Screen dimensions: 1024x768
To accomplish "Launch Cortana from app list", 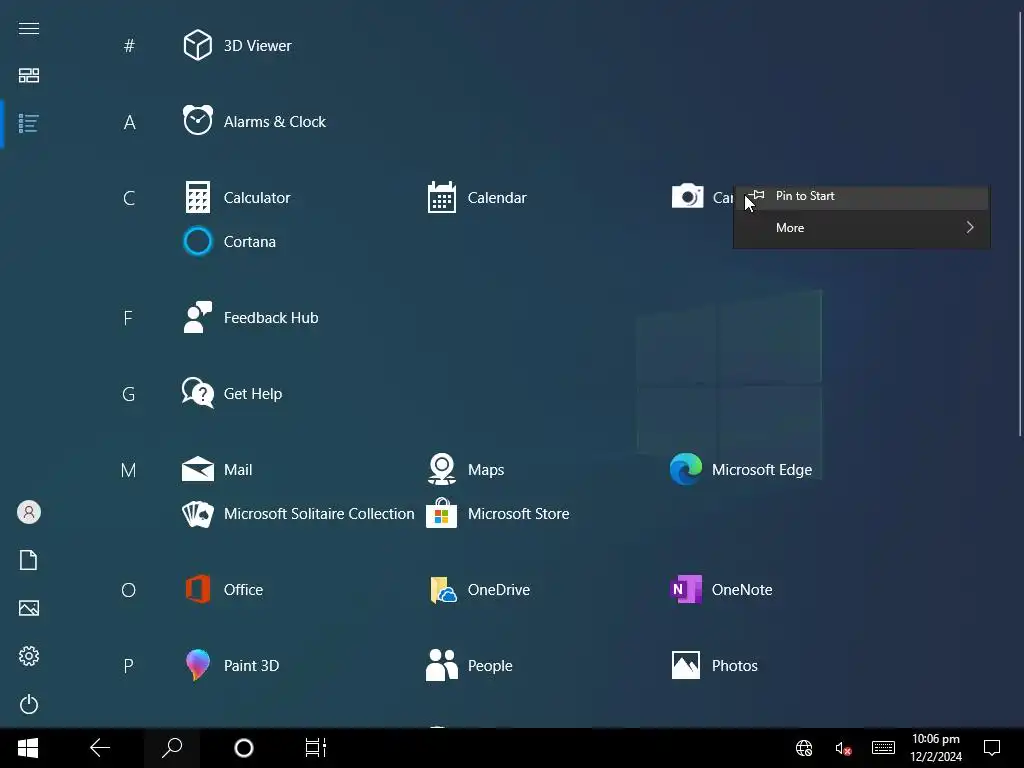I will 197,242.
